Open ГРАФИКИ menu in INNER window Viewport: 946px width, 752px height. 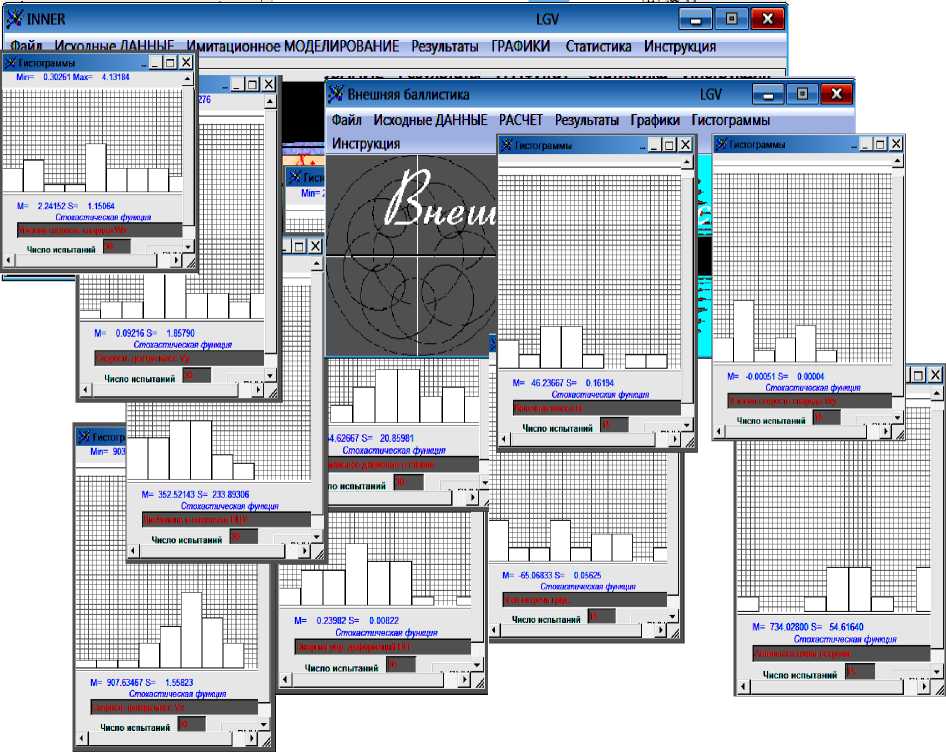(x=521, y=46)
